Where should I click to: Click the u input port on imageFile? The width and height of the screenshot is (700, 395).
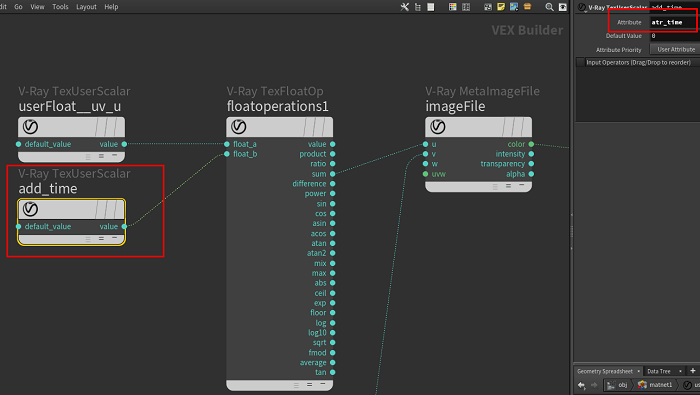[425, 144]
